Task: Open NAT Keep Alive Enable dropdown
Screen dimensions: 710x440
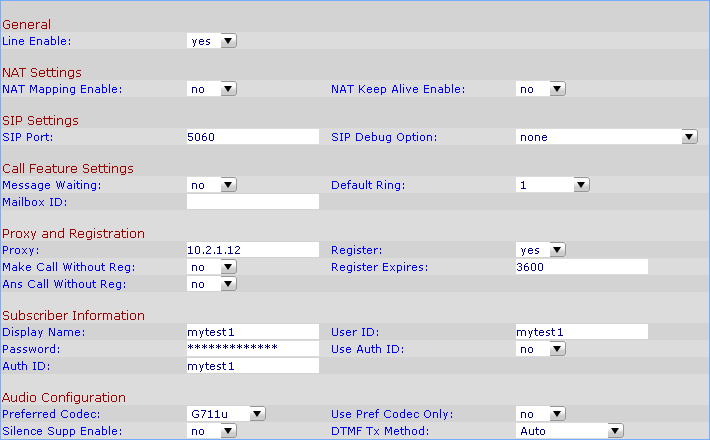Action: pos(541,89)
